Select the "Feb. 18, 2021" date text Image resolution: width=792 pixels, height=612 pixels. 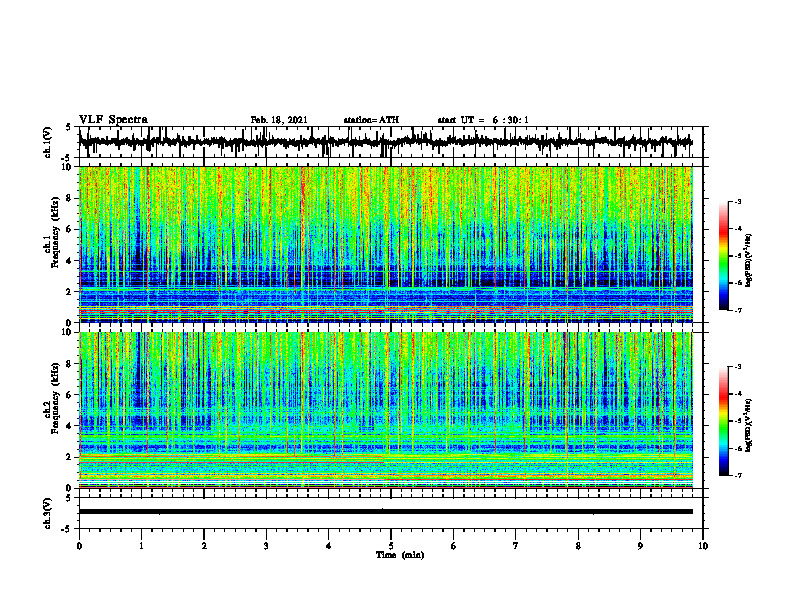click(279, 120)
